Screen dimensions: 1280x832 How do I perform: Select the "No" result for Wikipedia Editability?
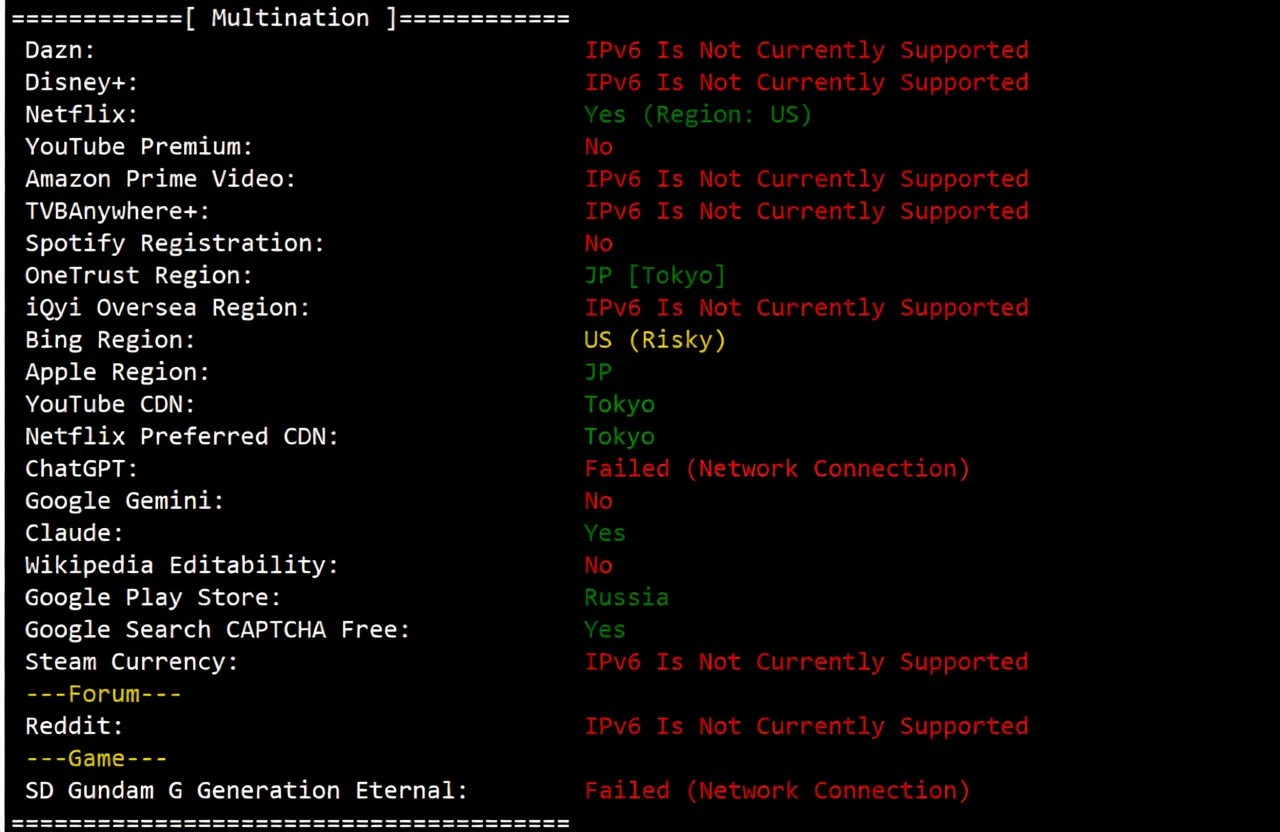[599, 565]
